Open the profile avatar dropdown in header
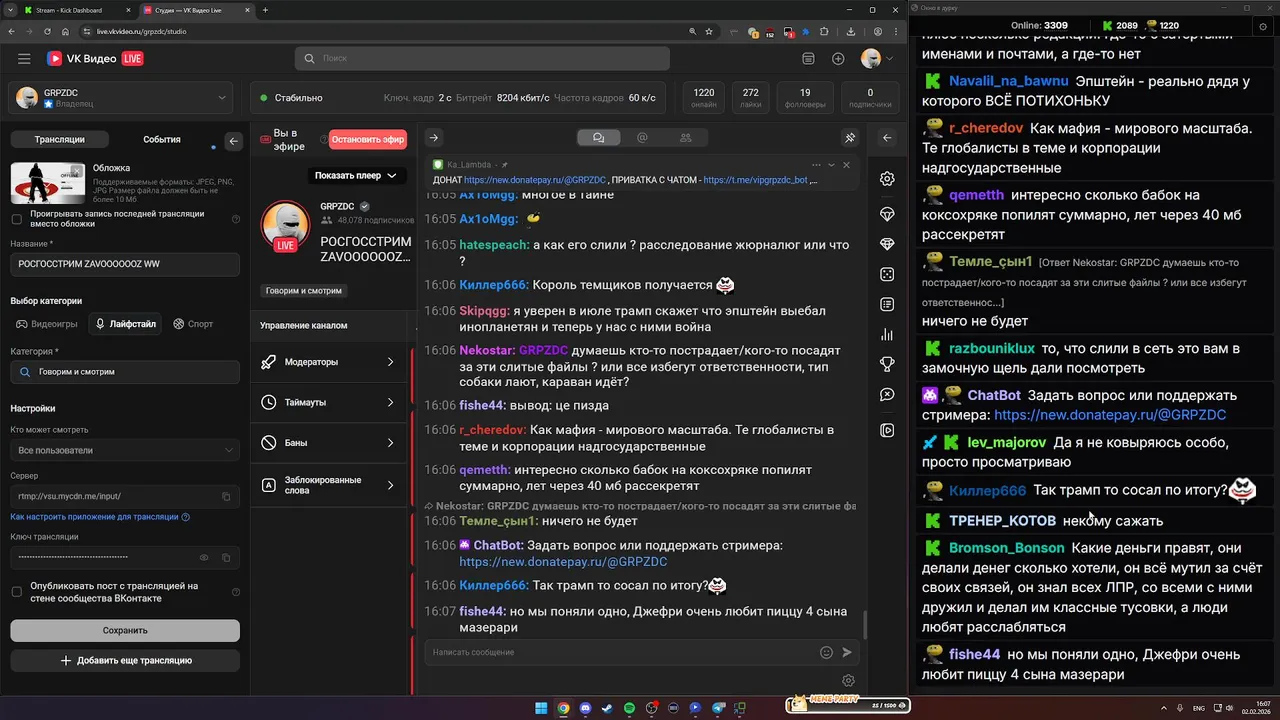Screen dimensions: 1280x720 [x=878, y=59]
